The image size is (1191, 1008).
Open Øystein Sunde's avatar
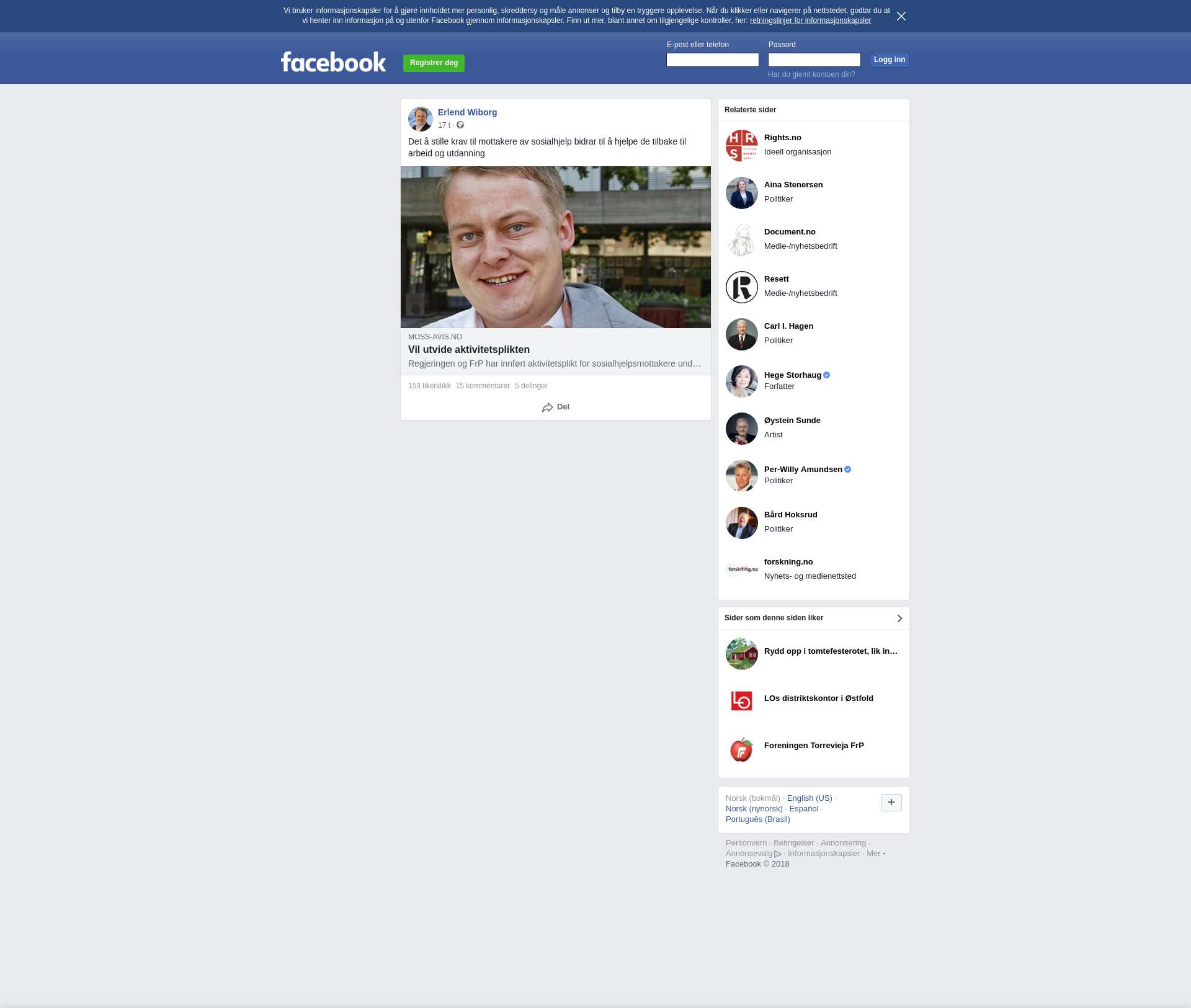point(742,429)
